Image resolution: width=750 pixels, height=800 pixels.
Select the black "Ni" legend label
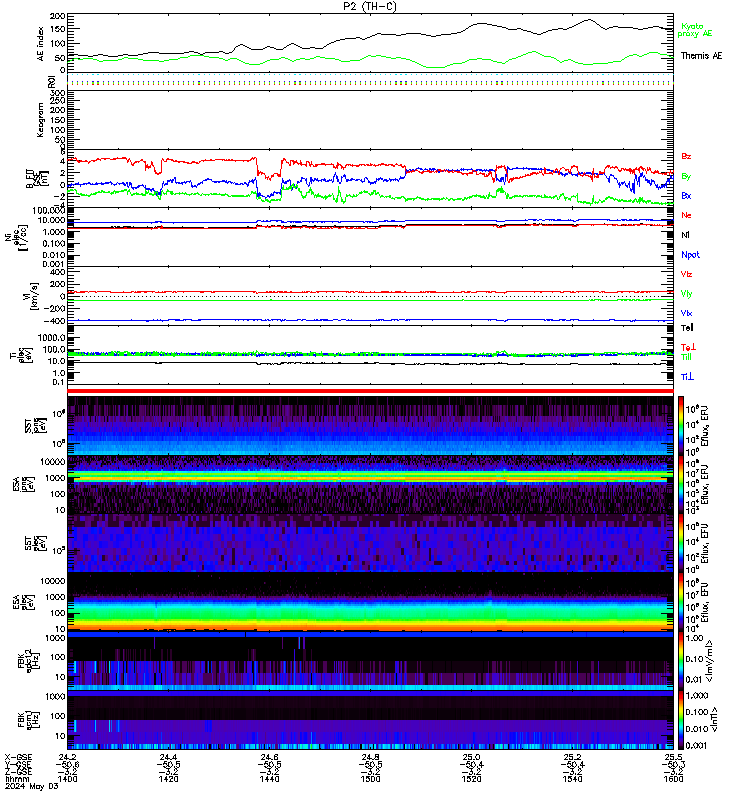click(685, 235)
